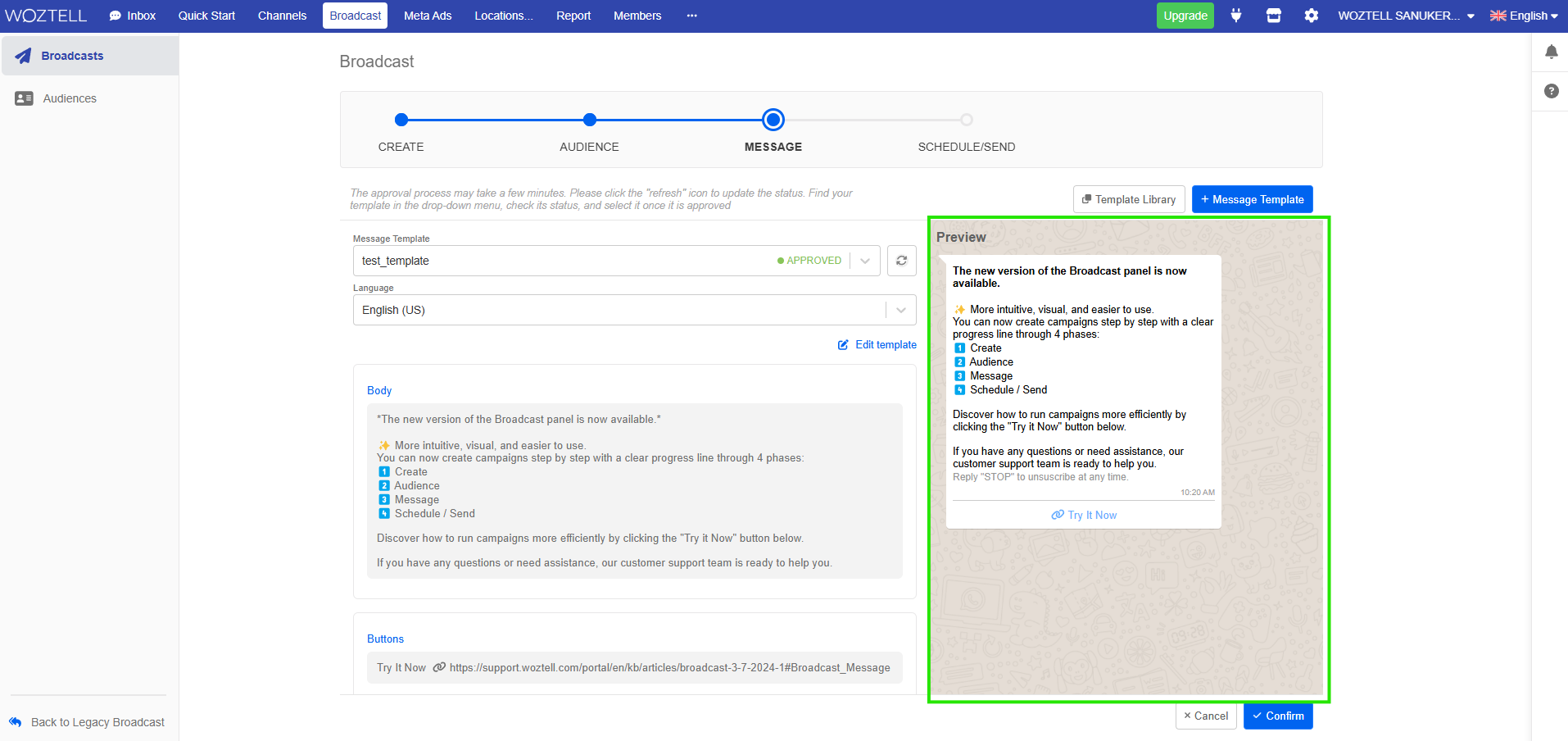The width and height of the screenshot is (1568, 741).
Task: Click the Buttons section heading
Action: point(385,639)
